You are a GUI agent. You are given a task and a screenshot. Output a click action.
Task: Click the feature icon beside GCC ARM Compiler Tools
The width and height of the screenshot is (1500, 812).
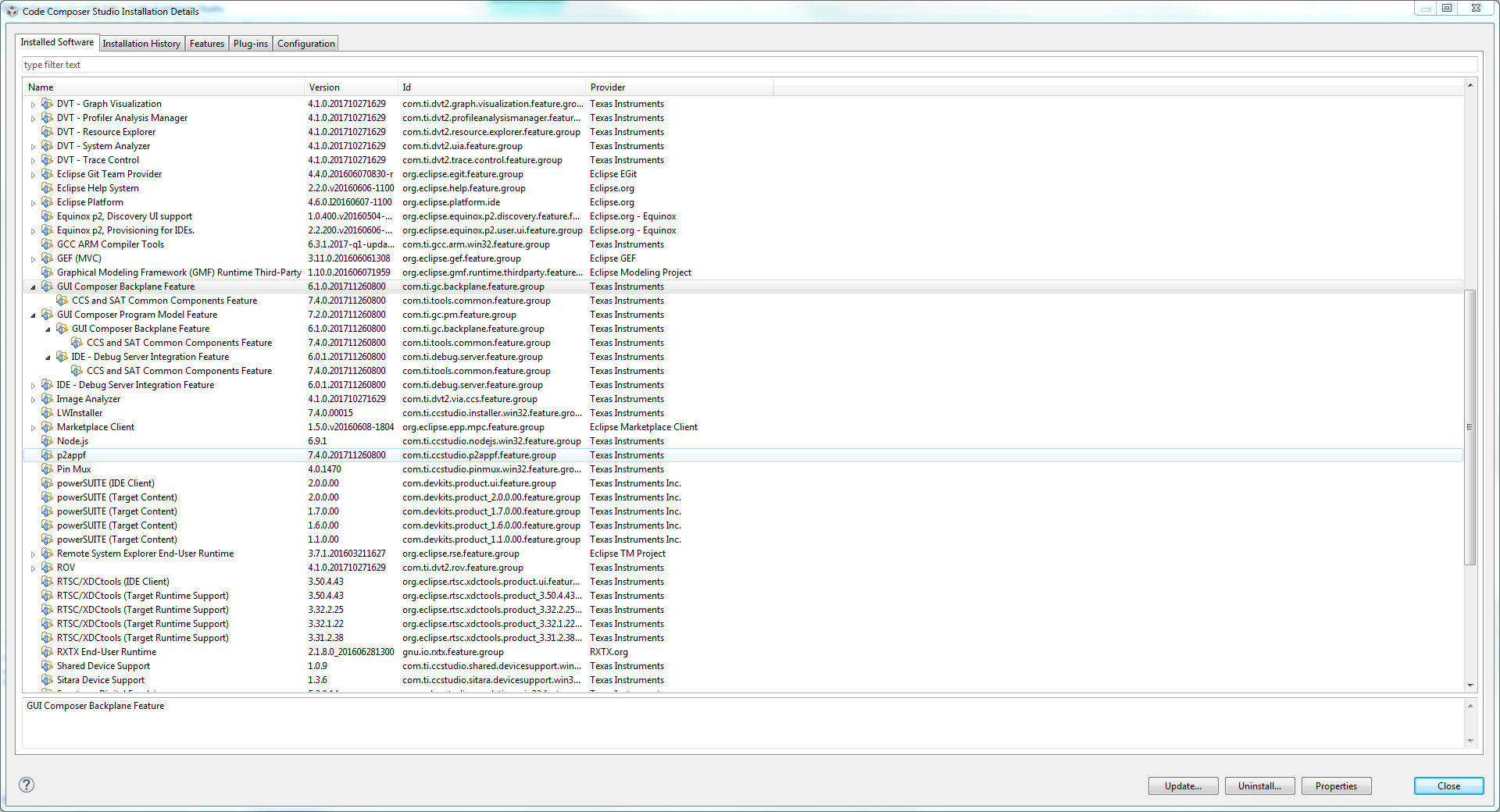47,244
